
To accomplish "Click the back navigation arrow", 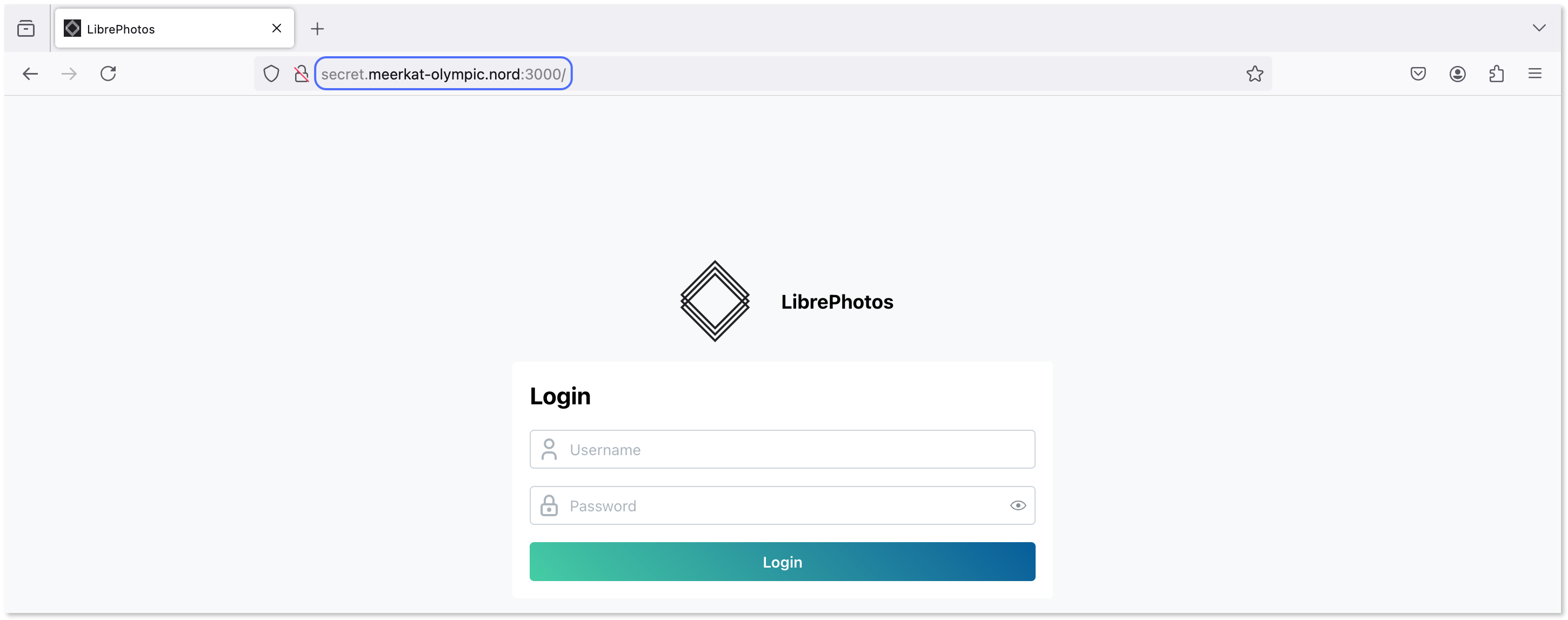I will (x=30, y=74).
